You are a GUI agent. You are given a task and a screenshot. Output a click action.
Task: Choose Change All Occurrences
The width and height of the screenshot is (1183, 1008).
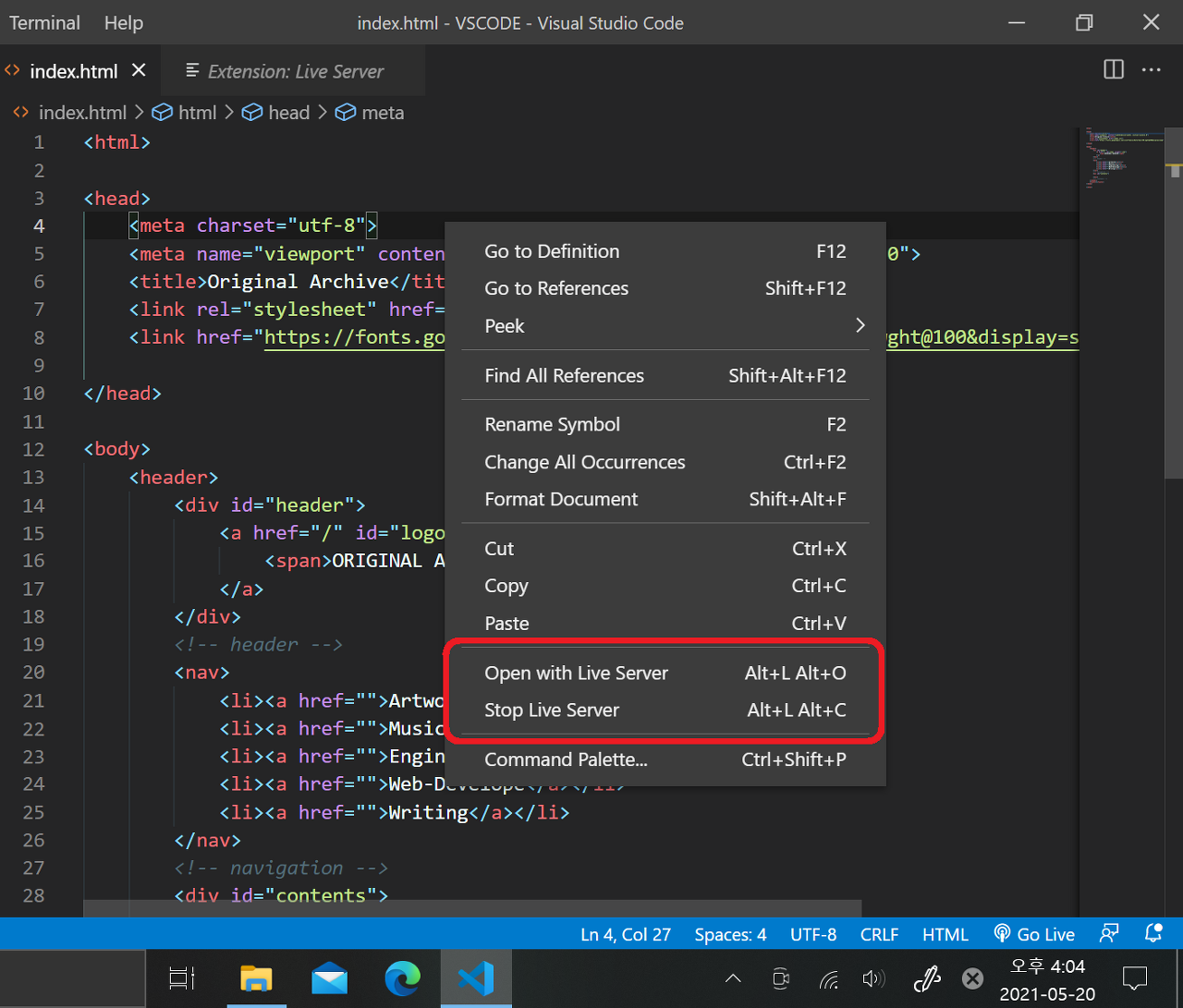coord(665,462)
